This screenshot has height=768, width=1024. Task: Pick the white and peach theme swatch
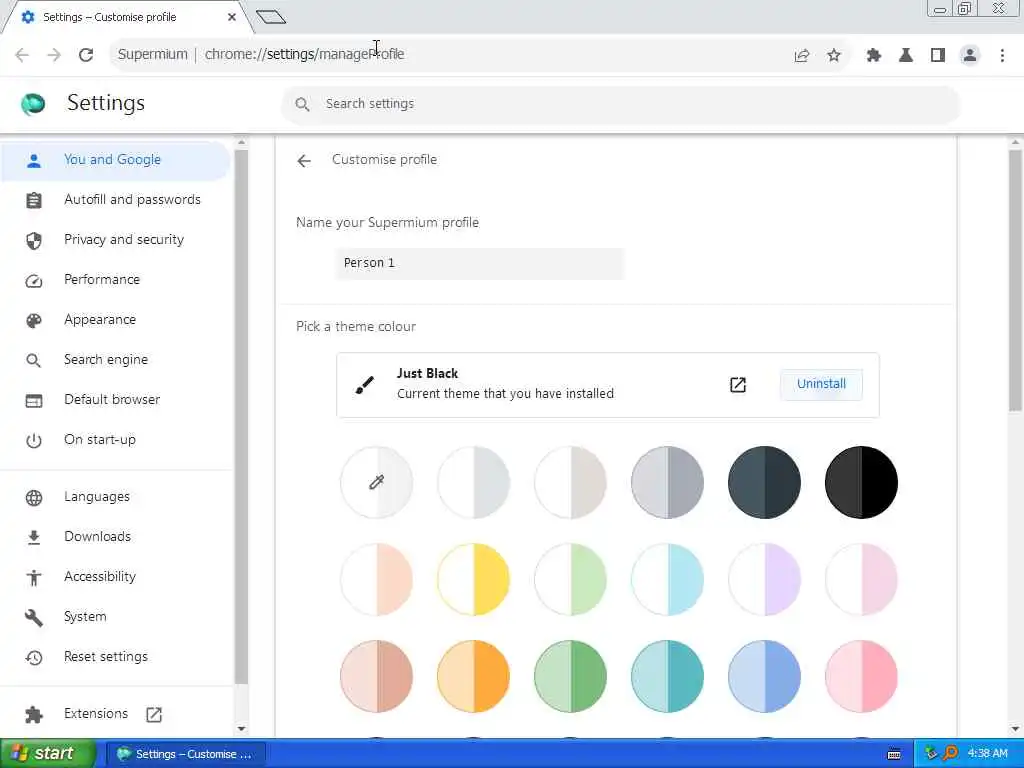pos(377,579)
